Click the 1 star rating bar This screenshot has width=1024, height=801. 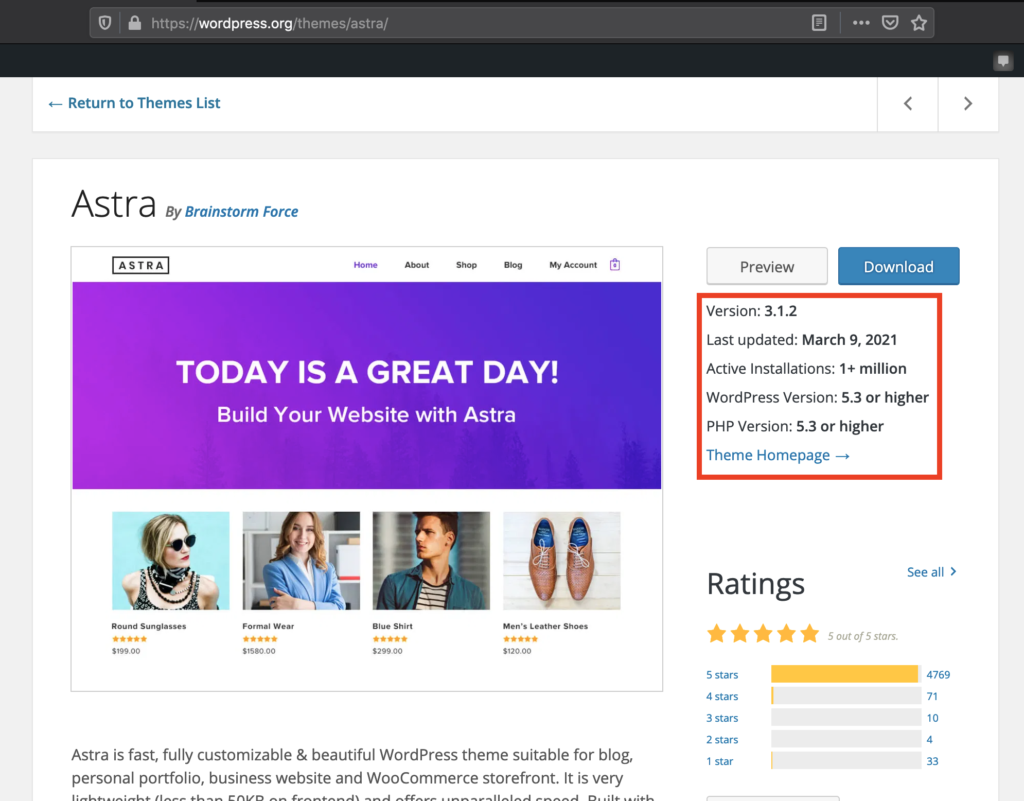tap(846, 760)
